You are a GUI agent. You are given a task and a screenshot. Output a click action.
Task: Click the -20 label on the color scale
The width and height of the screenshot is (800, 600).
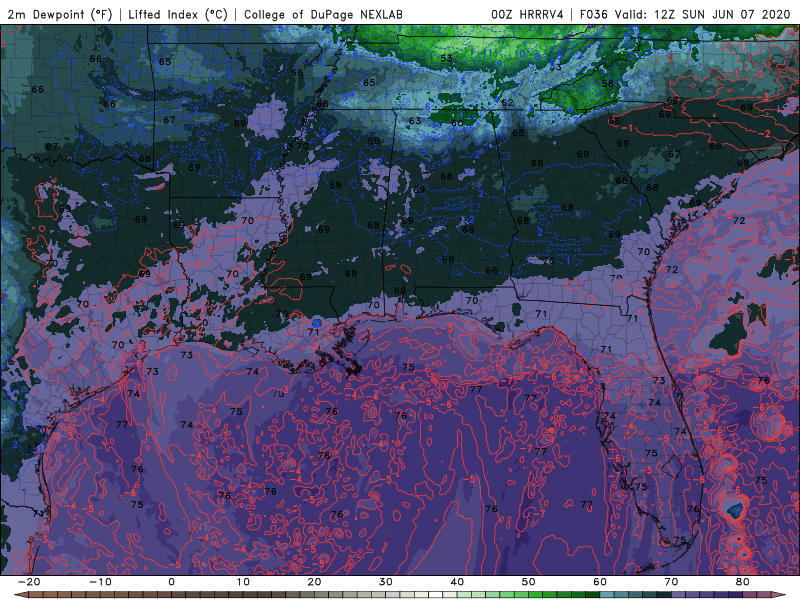(29, 582)
